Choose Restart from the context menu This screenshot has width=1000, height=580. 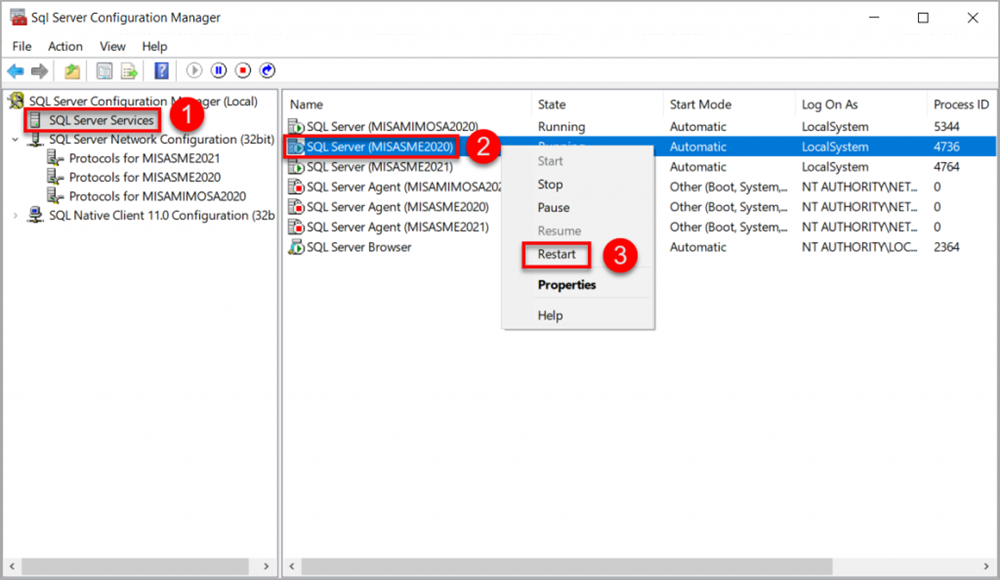(556, 254)
